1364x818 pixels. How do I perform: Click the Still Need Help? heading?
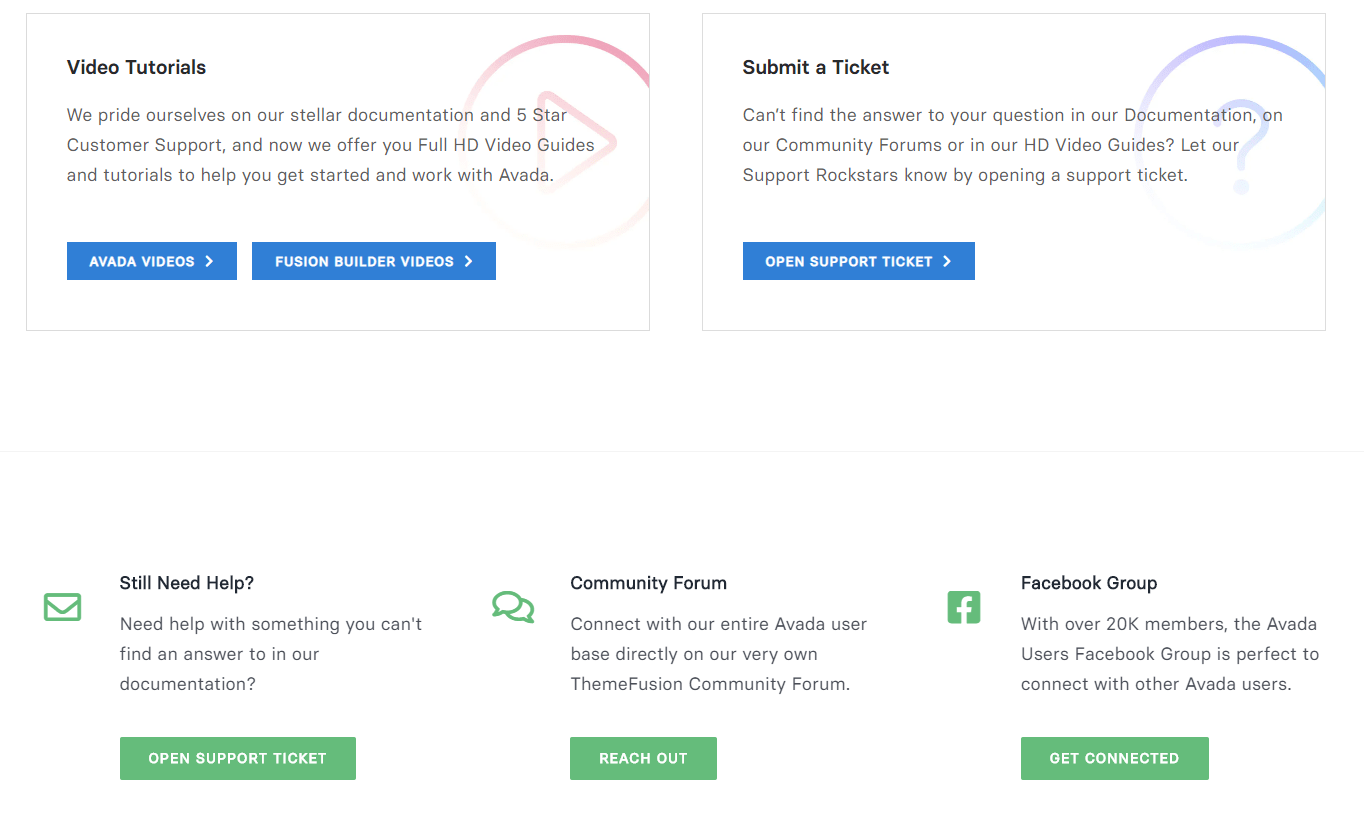(x=187, y=583)
